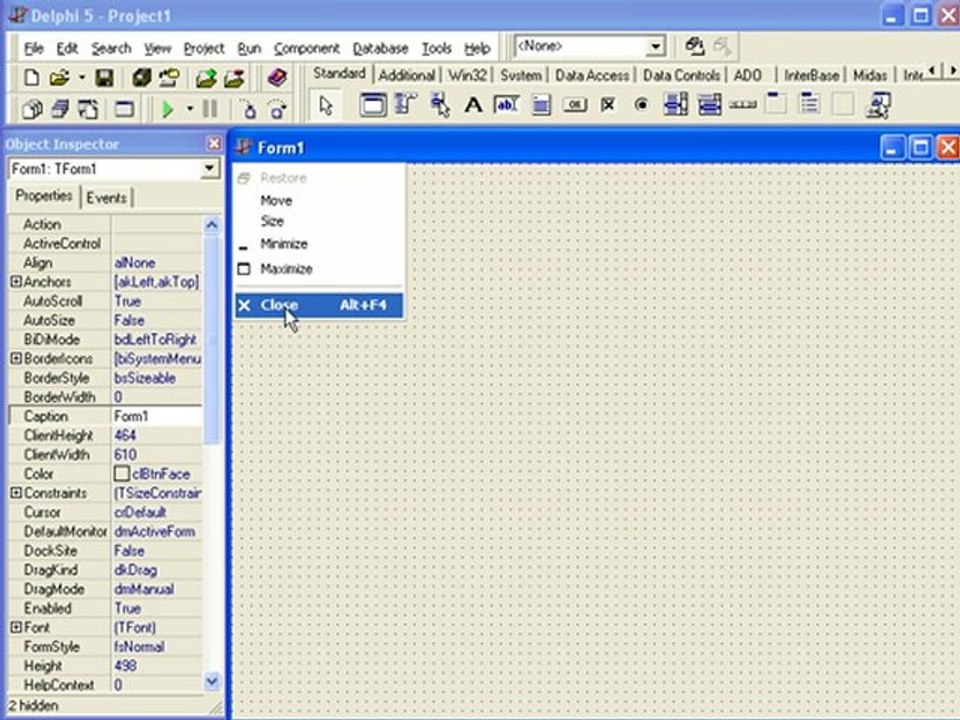Open the Form1: TForm1 object selector dropdown
This screenshot has width=960, height=720.
tap(209, 168)
